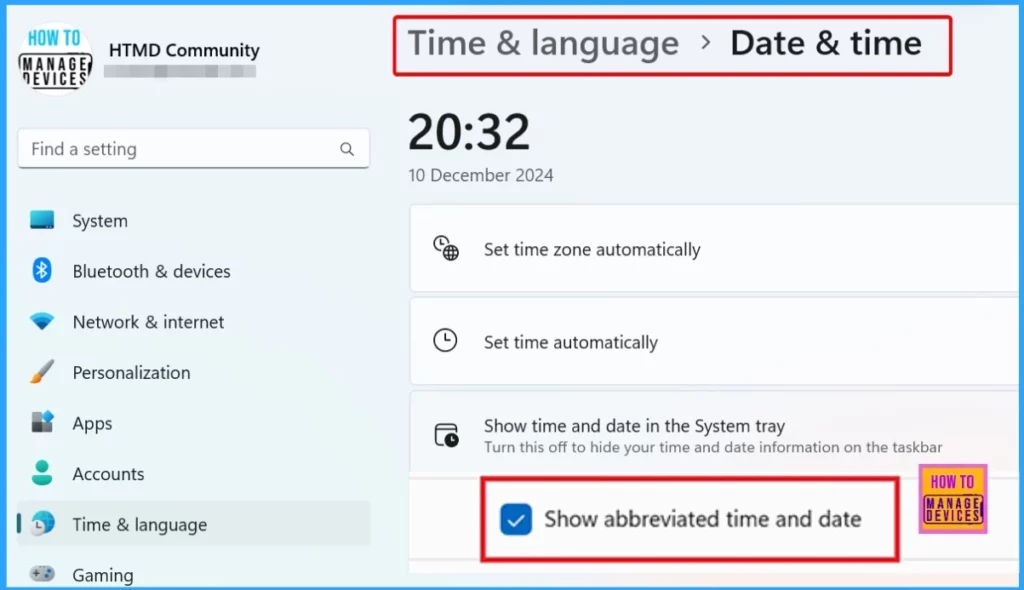Image resolution: width=1024 pixels, height=590 pixels.
Task: Click the System monitor icon
Action: [x=42, y=220]
